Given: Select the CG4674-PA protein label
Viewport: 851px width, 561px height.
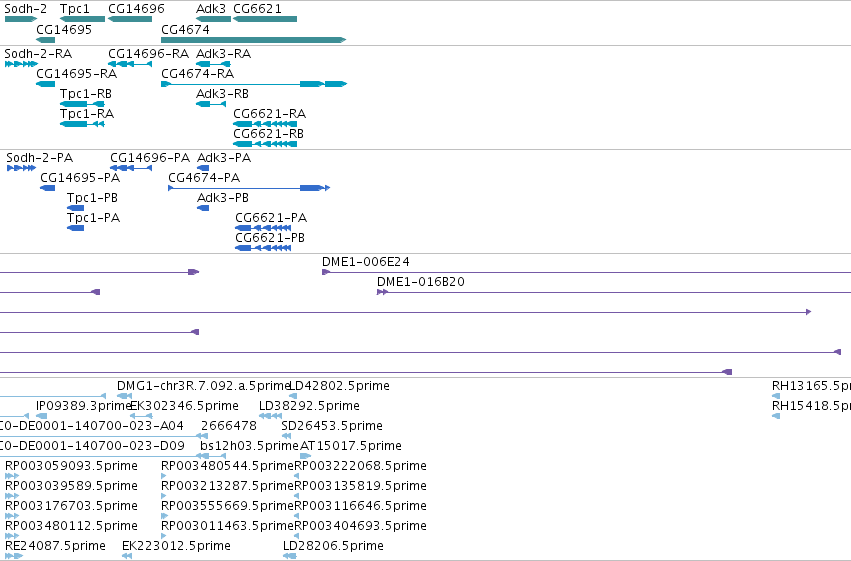Looking at the screenshot, I should [204, 178].
